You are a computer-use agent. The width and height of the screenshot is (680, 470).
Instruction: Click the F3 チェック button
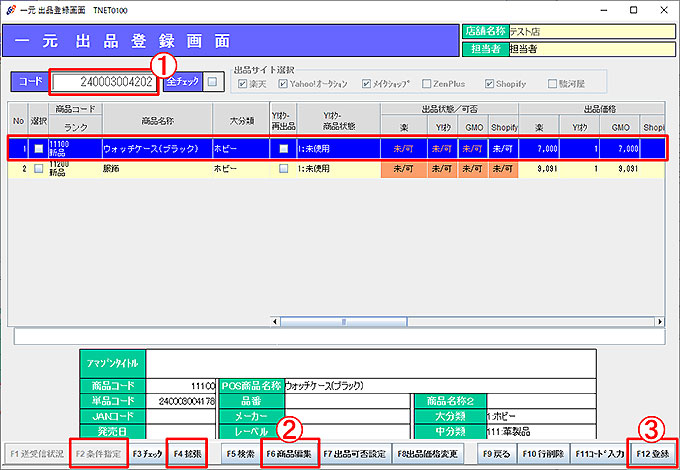(147, 453)
